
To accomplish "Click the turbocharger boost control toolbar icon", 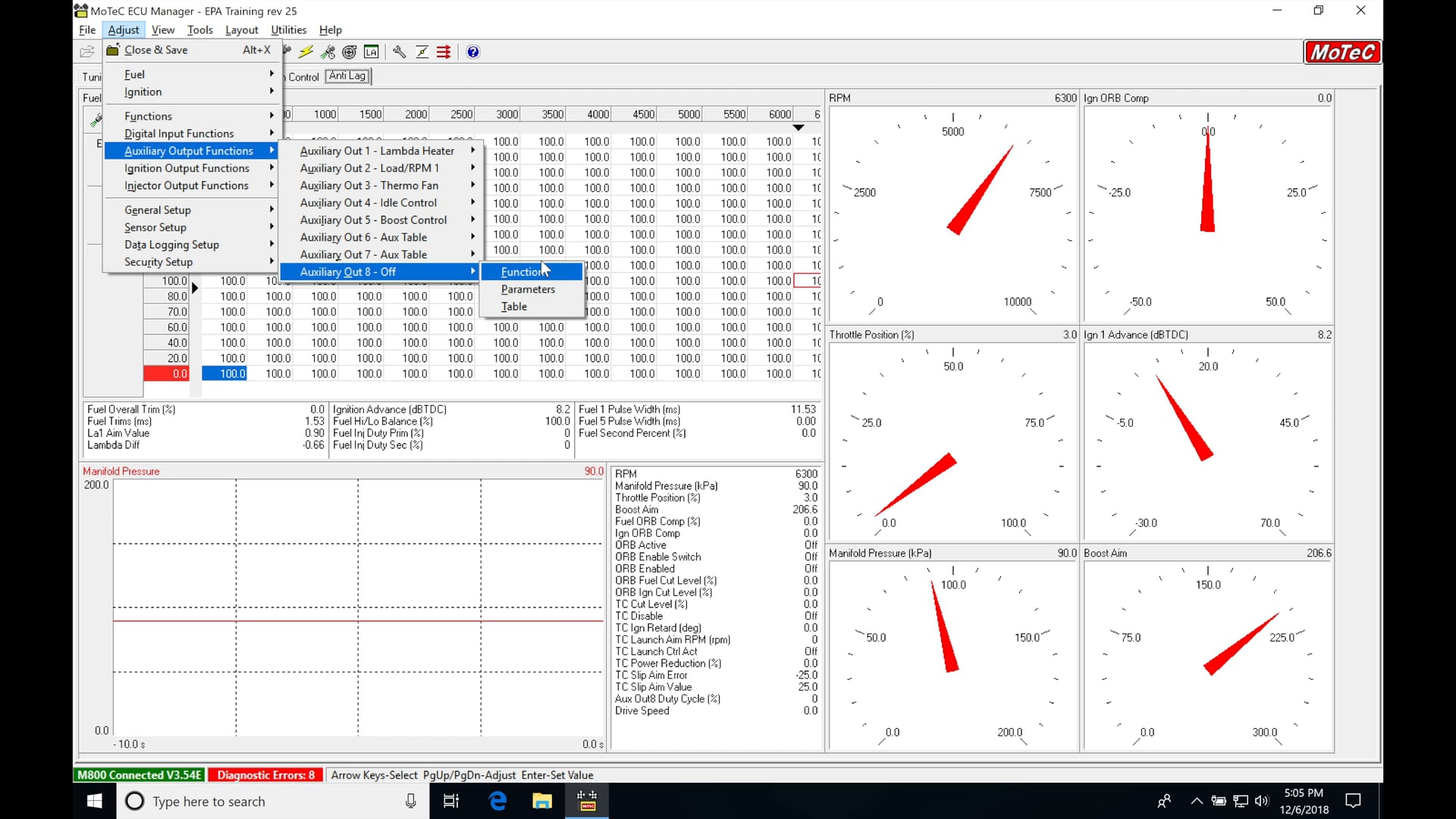I will tap(350, 52).
